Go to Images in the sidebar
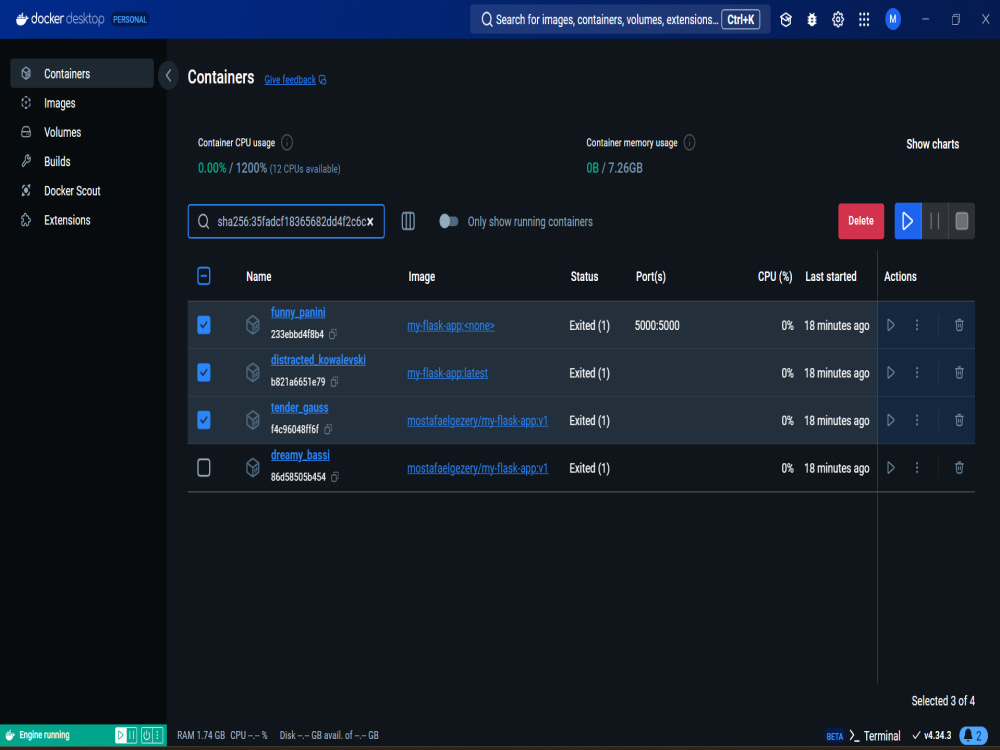The image size is (1000, 750). (82, 103)
